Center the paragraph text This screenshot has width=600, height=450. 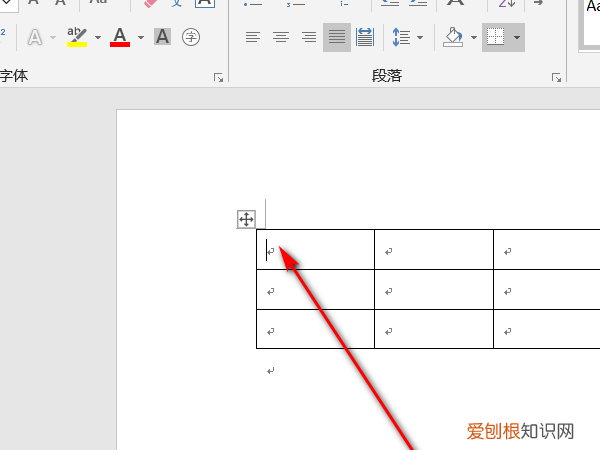point(281,37)
